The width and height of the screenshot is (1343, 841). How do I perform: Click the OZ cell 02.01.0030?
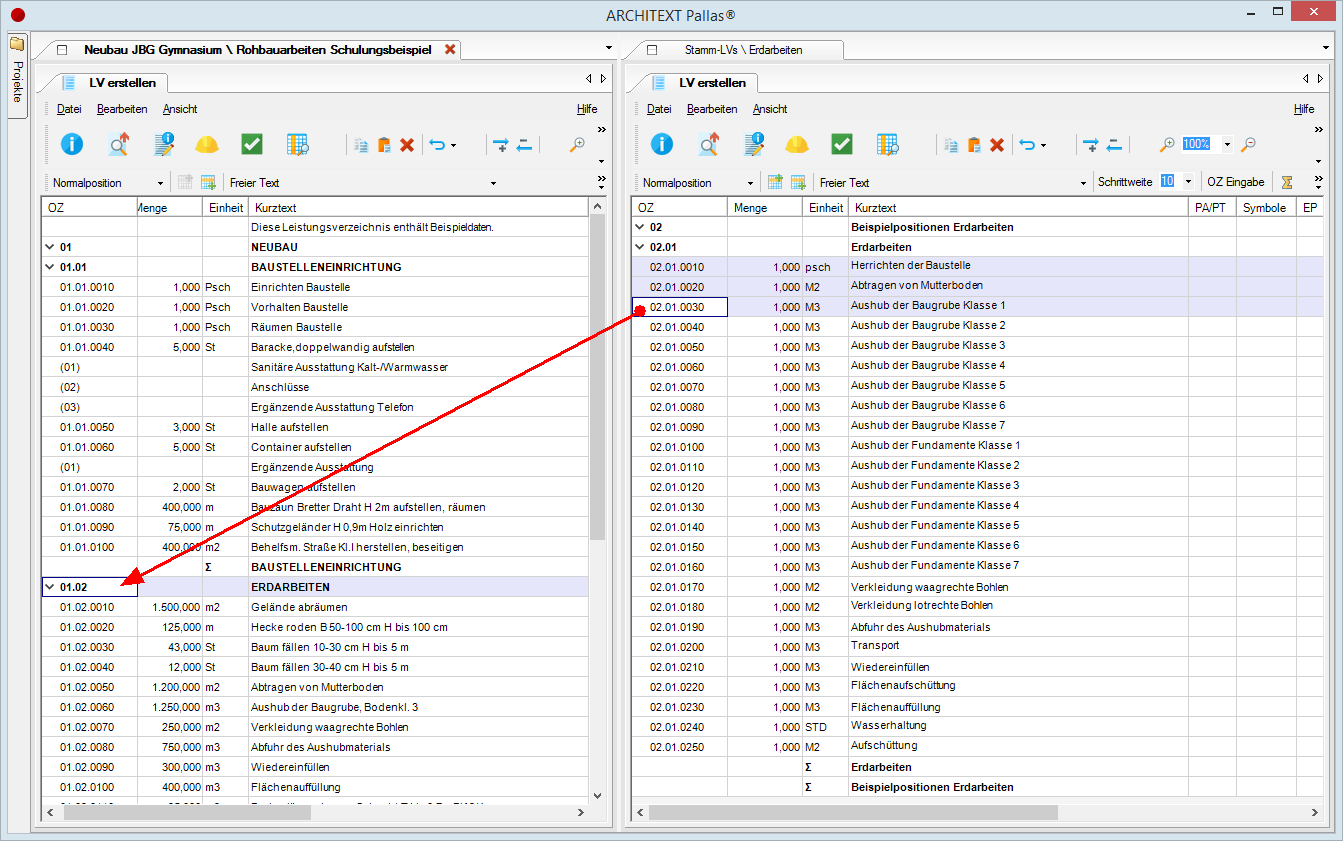click(680, 307)
